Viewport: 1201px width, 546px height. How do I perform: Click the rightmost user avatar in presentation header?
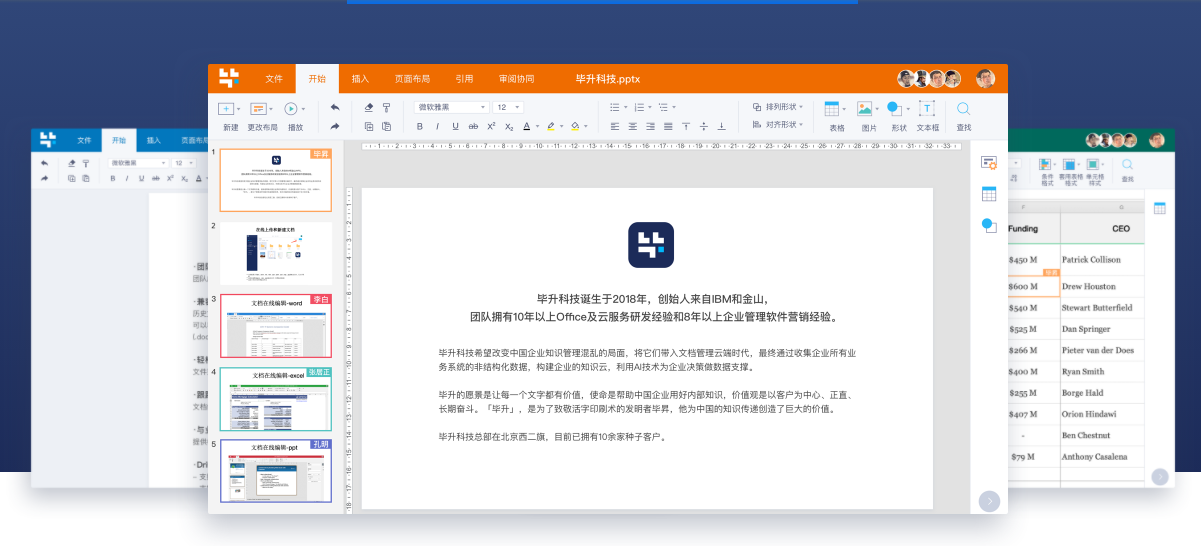[985, 79]
